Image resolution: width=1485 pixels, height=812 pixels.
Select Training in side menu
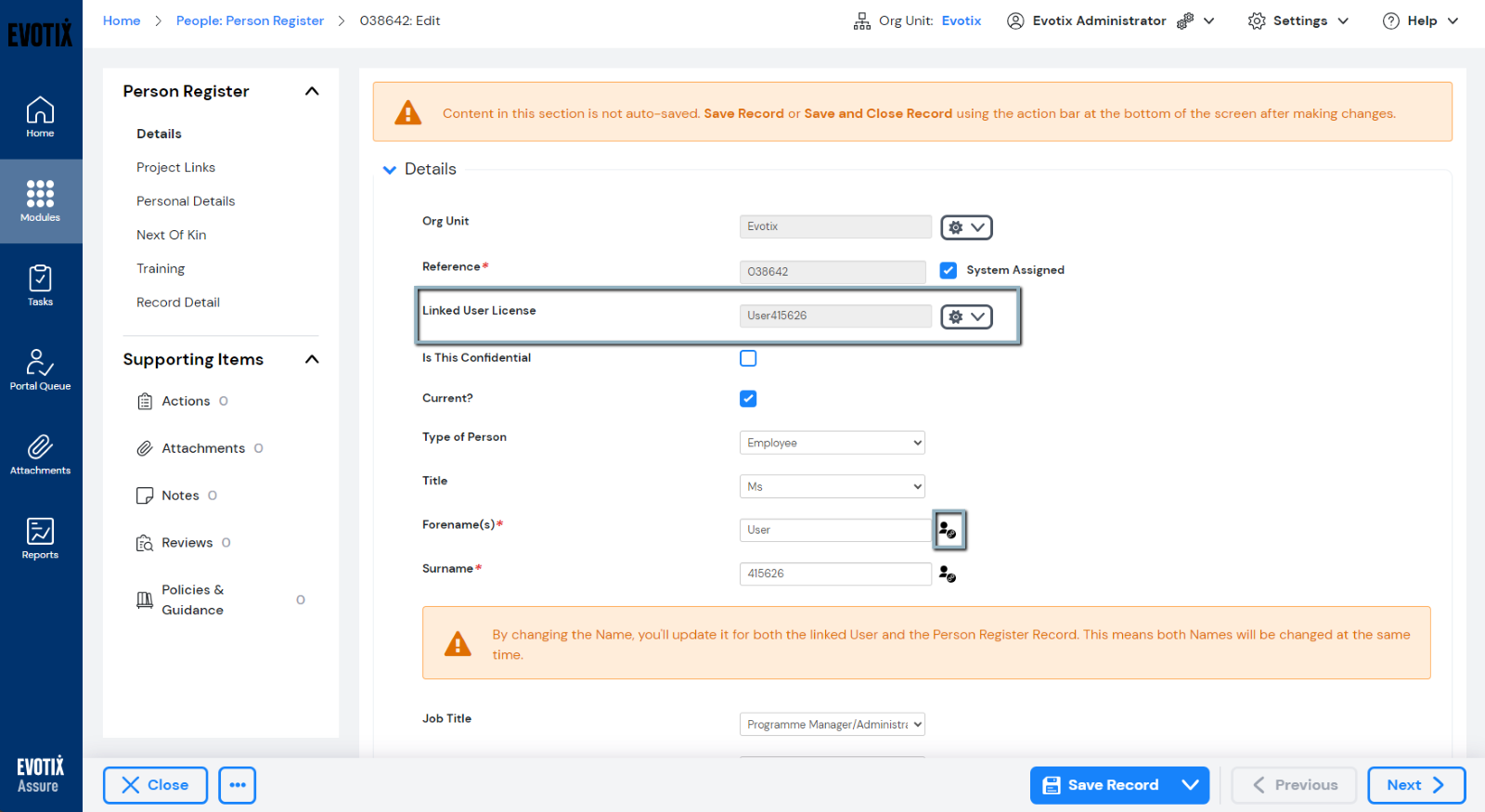click(x=161, y=269)
